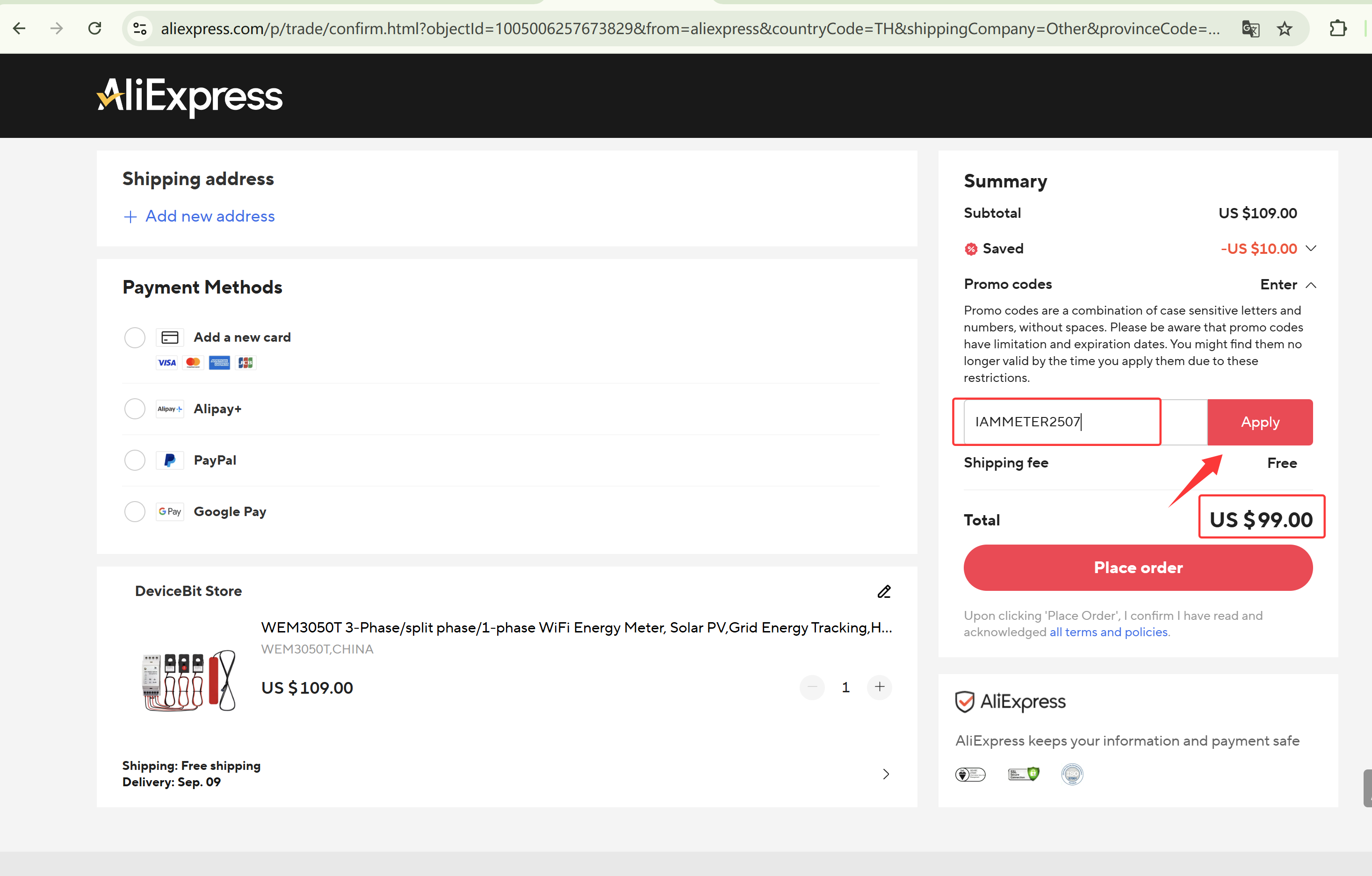The width and height of the screenshot is (1372, 876).
Task: Reload the checkout page
Action: (94, 29)
